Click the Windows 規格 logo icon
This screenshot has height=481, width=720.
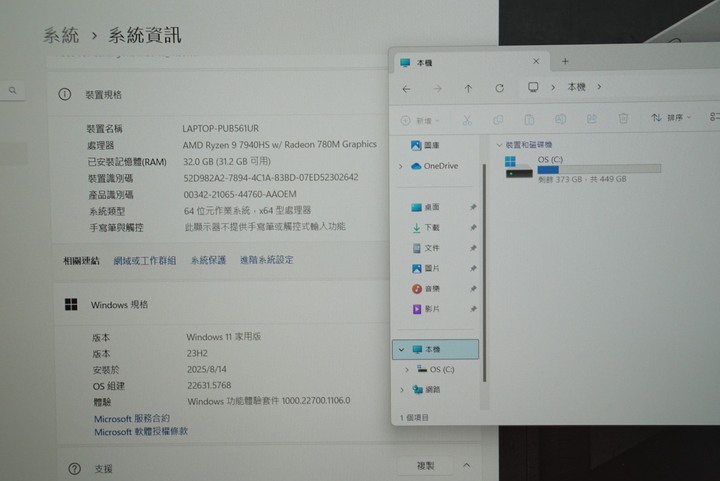[71, 304]
